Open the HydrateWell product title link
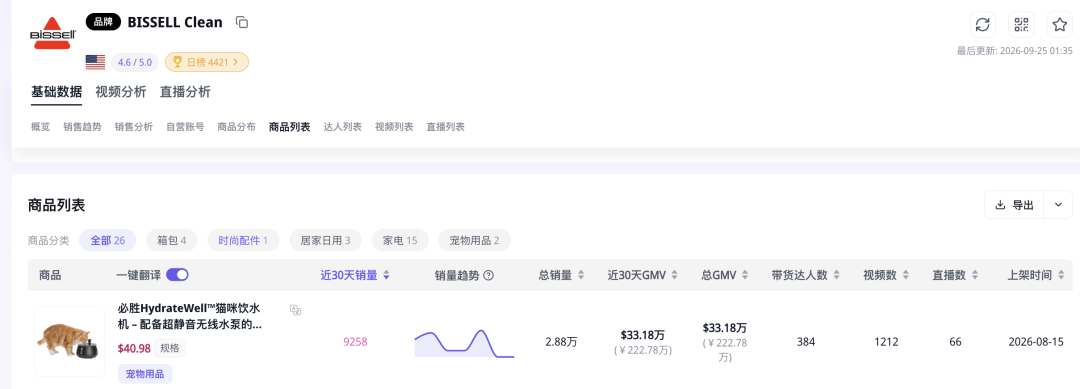Image resolution: width=1080 pixels, height=389 pixels. [189, 316]
